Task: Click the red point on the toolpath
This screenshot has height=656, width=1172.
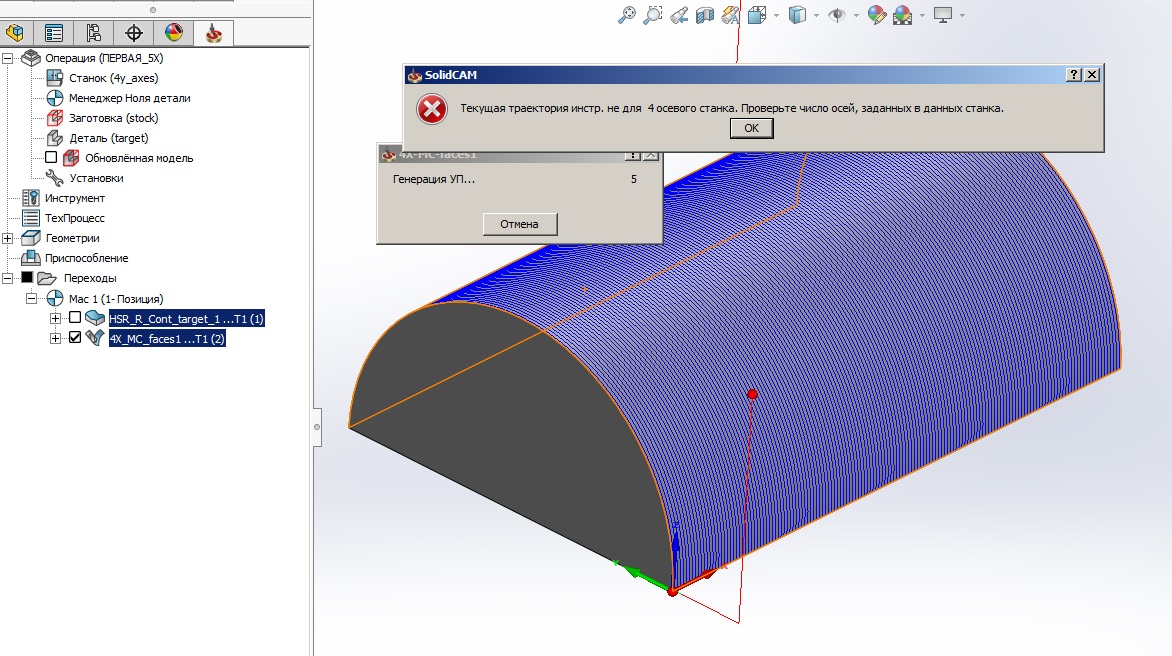Action: [753, 394]
